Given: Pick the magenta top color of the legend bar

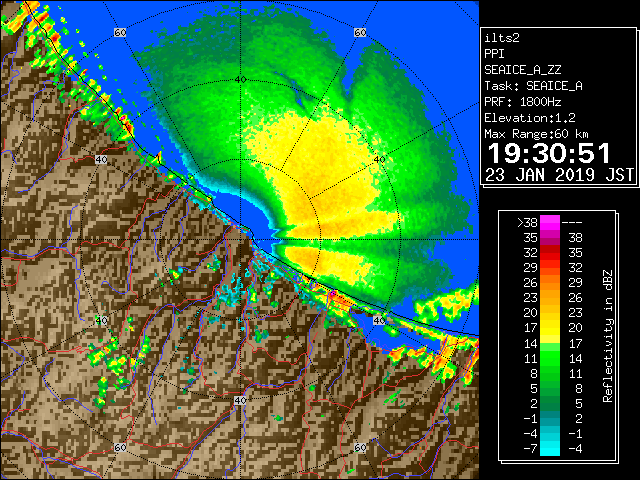Looking at the screenshot, I should coord(550,223).
